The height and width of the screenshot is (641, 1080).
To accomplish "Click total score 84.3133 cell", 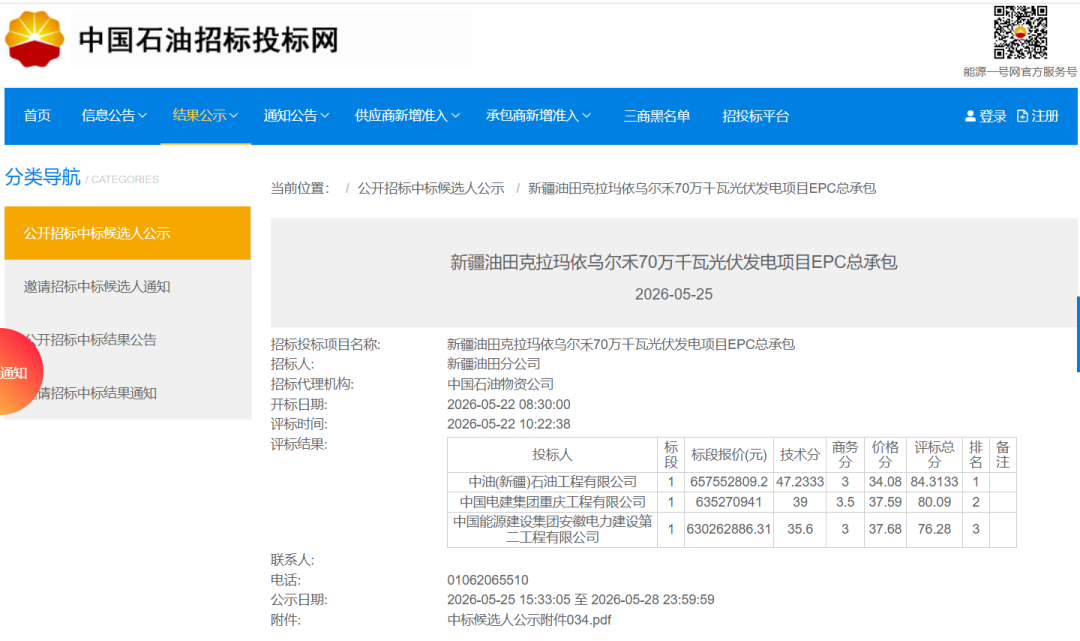I will [x=934, y=482].
